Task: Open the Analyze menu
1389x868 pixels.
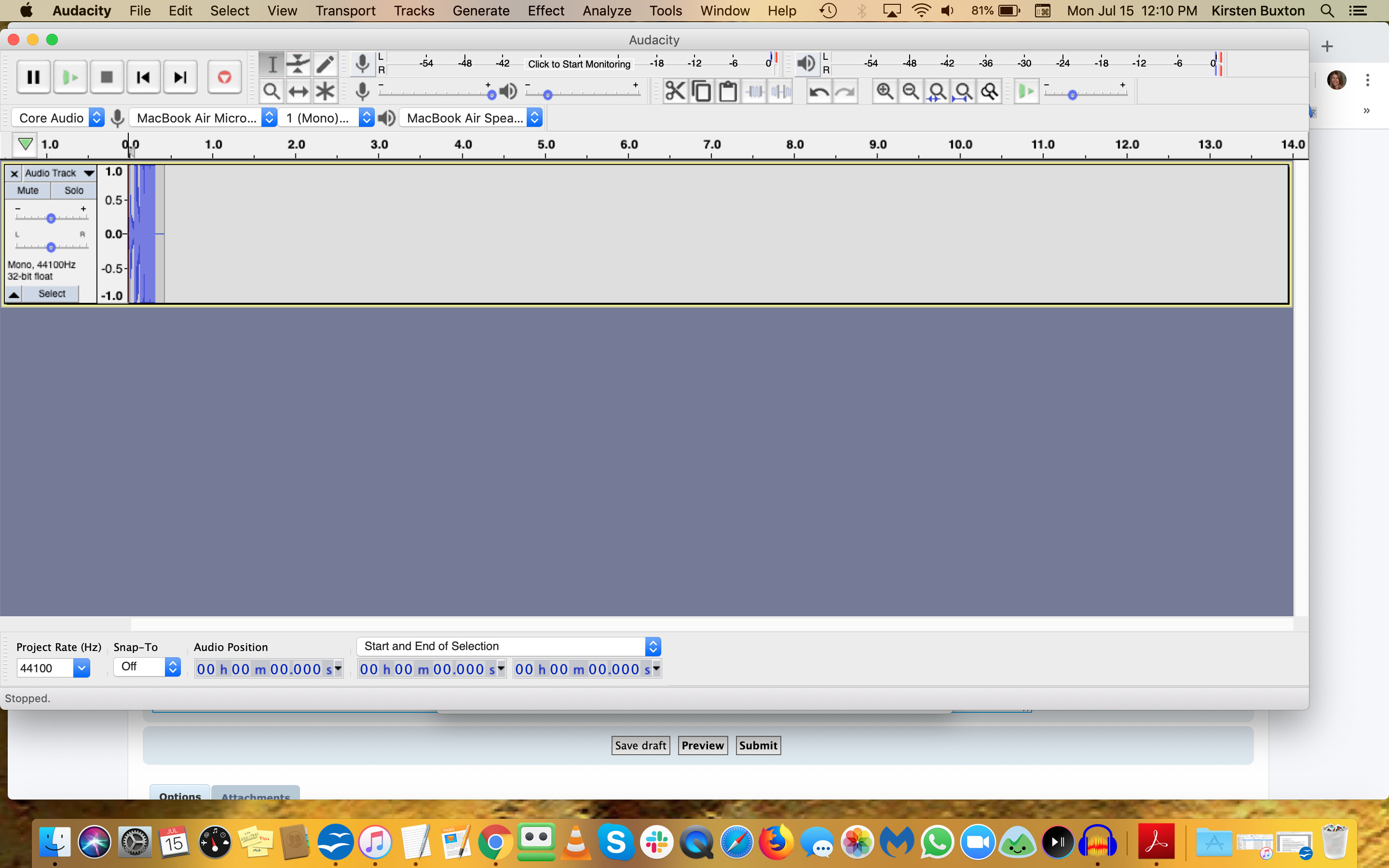Action: (607, 10)
